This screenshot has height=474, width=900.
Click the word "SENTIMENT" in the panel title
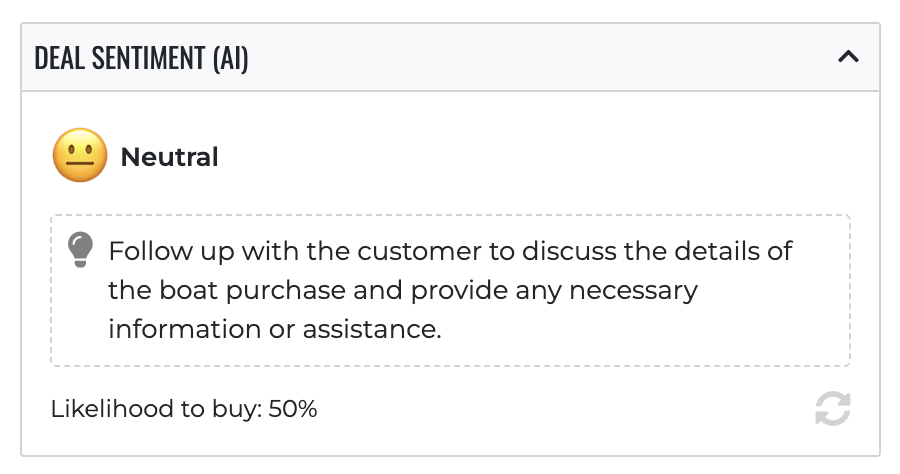pos(146,58)
